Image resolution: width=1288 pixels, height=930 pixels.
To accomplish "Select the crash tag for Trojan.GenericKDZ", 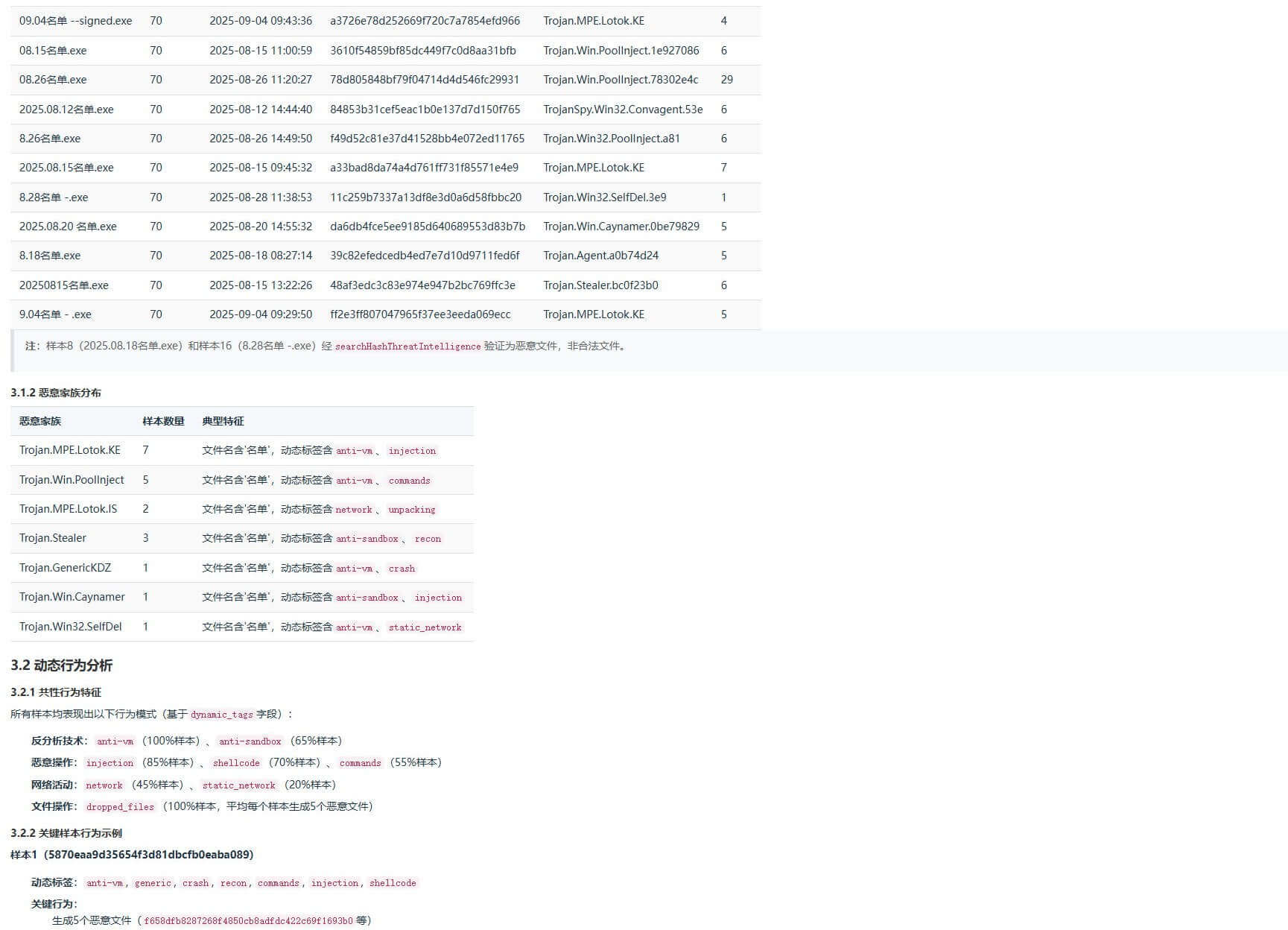I will point(402,568).
